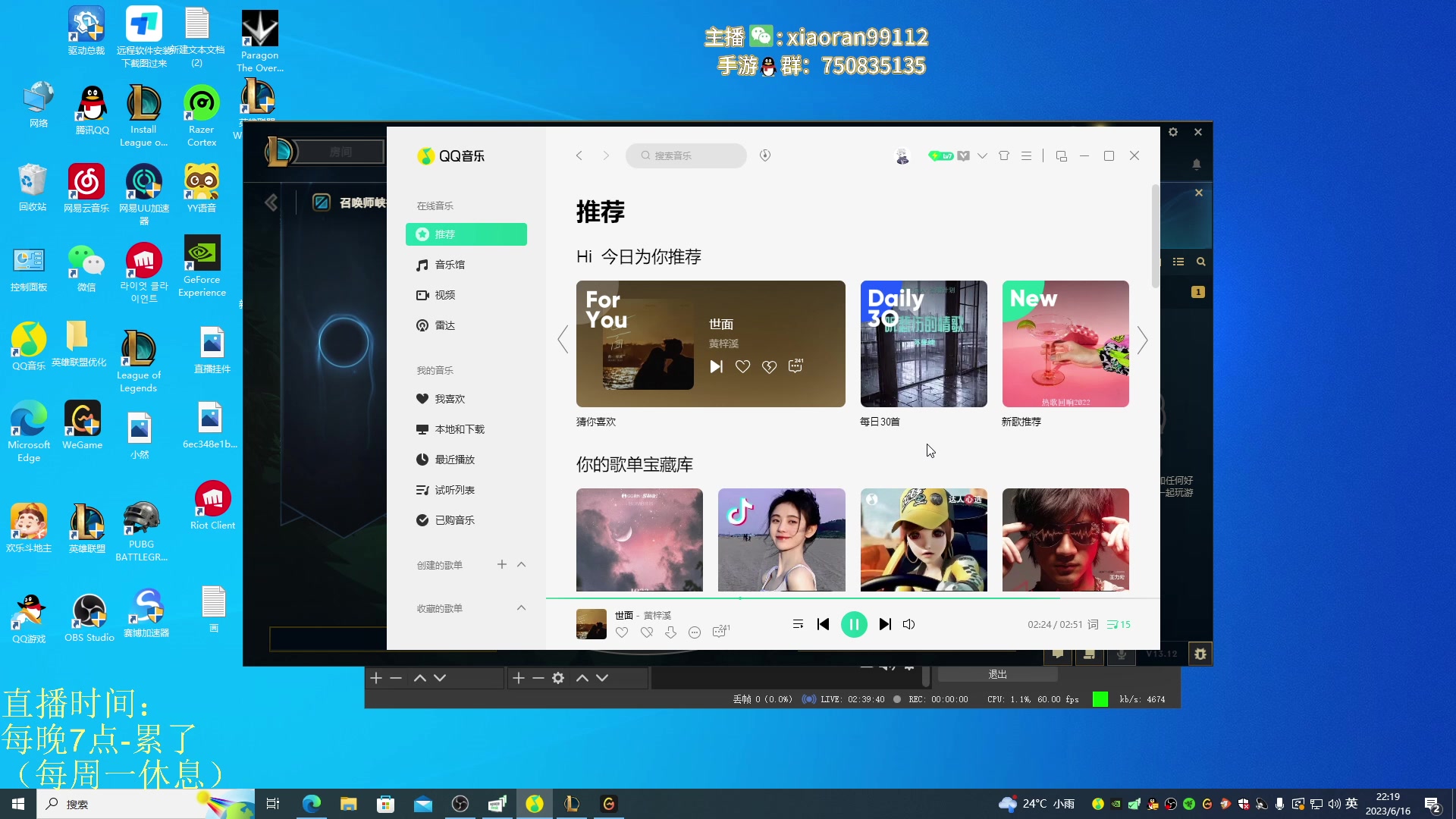Click the 退出 button in OBS
Screen dimensions: 1456x819
point(997,674)
